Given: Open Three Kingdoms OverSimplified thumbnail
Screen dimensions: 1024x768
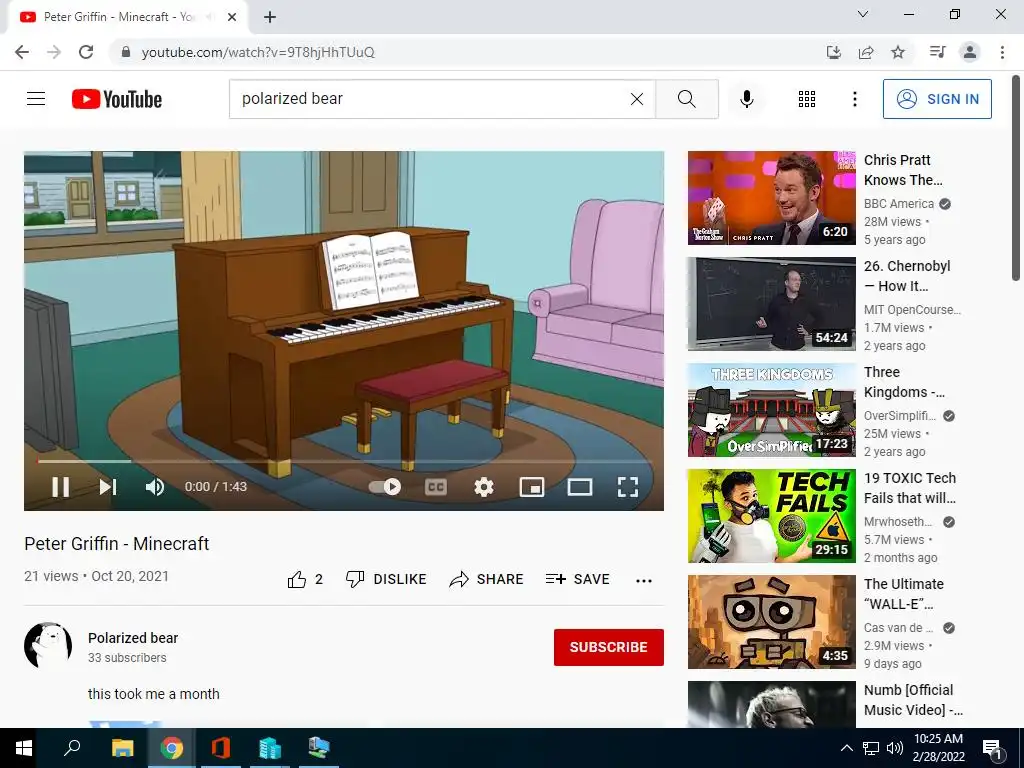Looking at the screenshot, I should tap(771, 409).
